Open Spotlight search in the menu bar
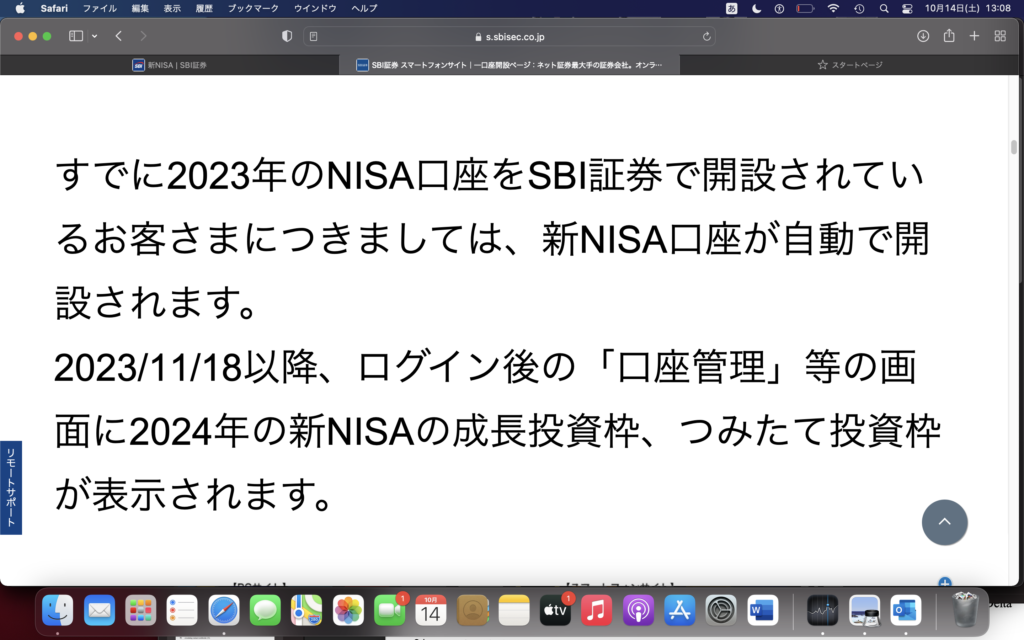This screenshot has width=1024, height=640. click(882, 8)
